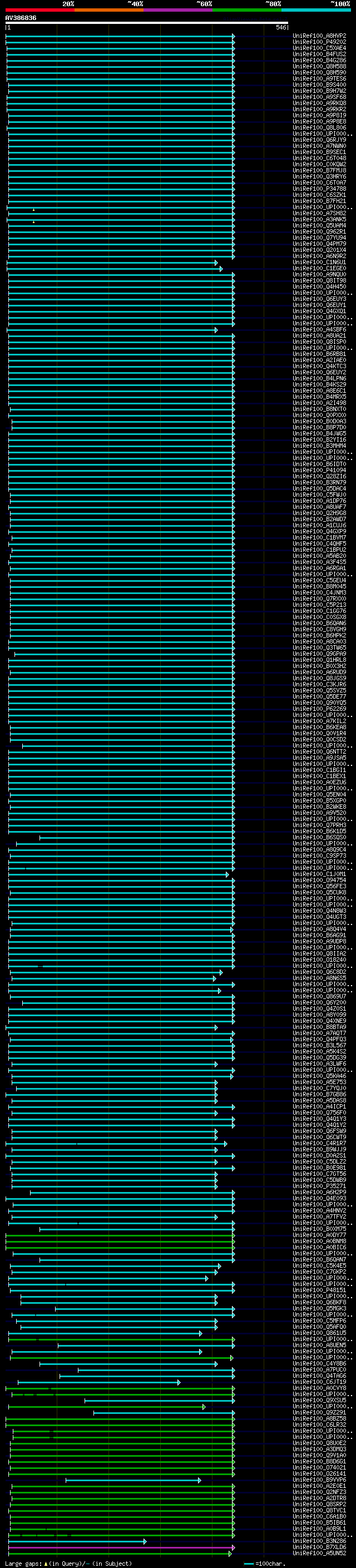
Task: Open hit UniRef100_C5XAE4
Action: pos(319,49)
